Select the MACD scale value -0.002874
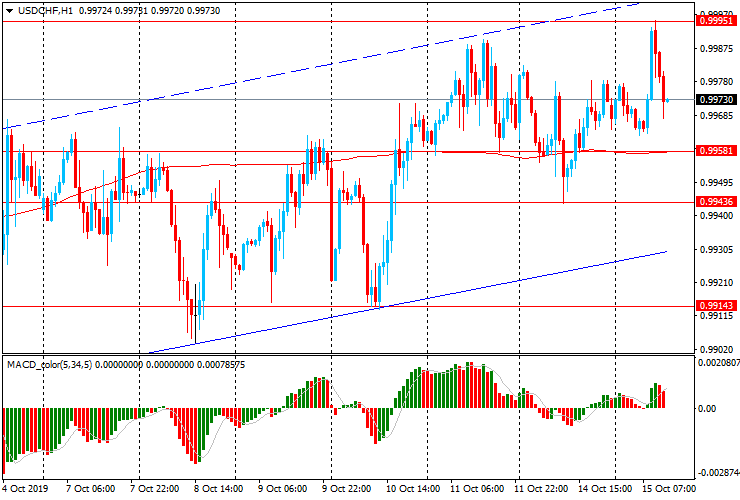 click(x=717, y=473)
